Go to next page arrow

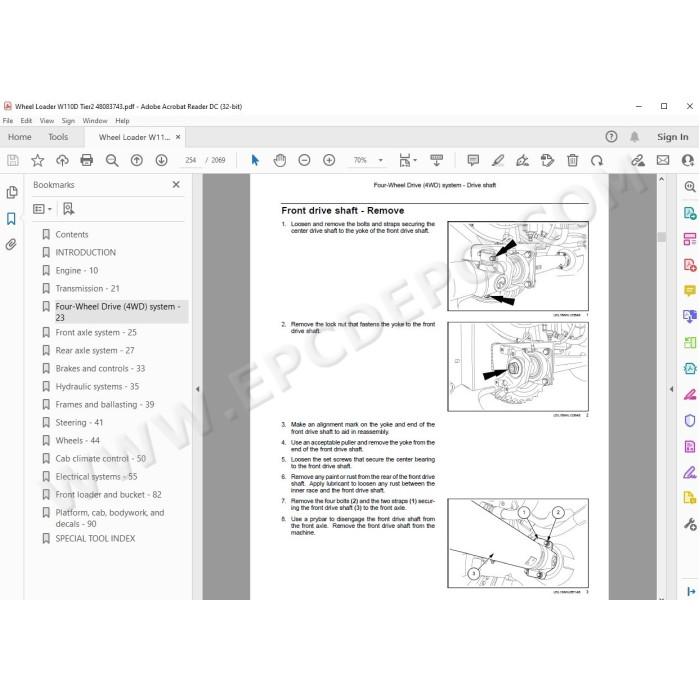click(x=161, y=160)
